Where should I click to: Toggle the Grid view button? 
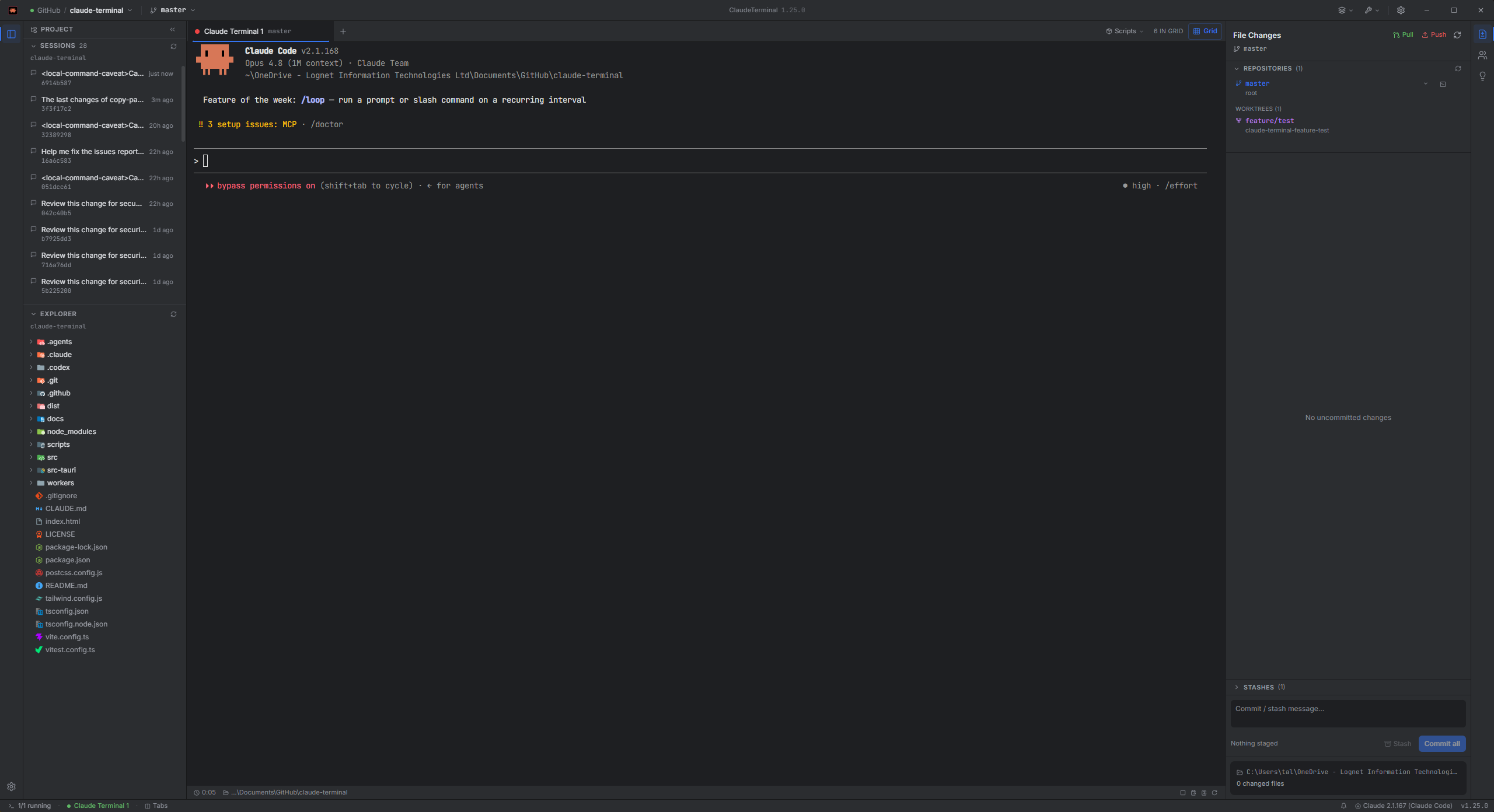pyautogui.click(x=1205, y=32)
